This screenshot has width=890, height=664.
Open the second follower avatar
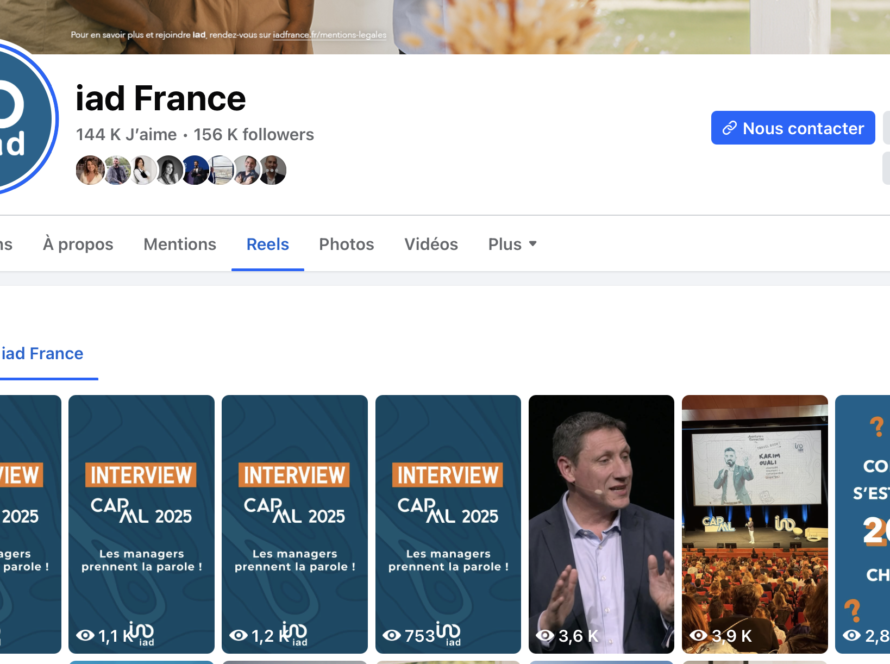tap(117, 170)
